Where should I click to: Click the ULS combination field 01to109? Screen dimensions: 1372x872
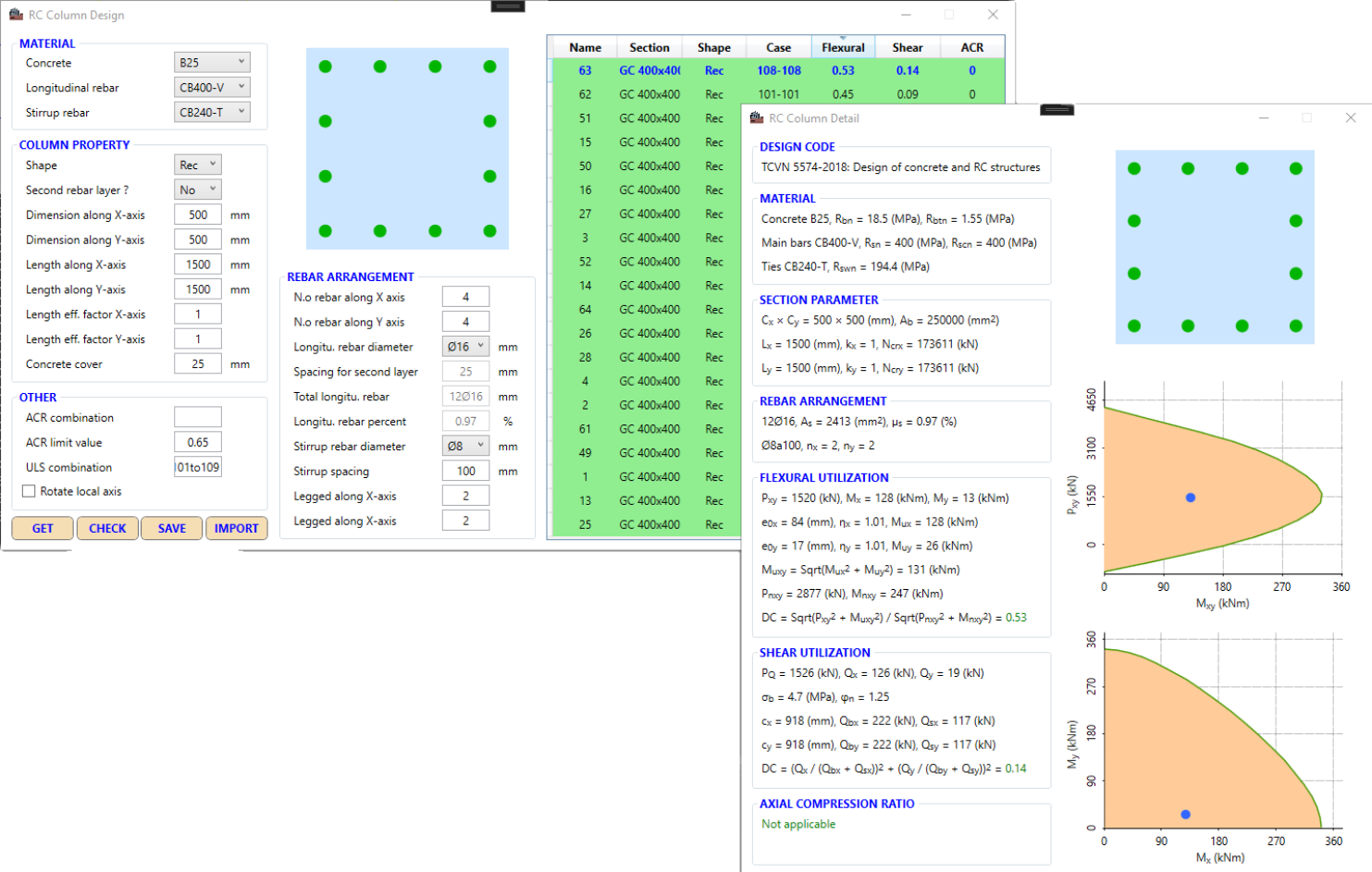pos(198,467)
